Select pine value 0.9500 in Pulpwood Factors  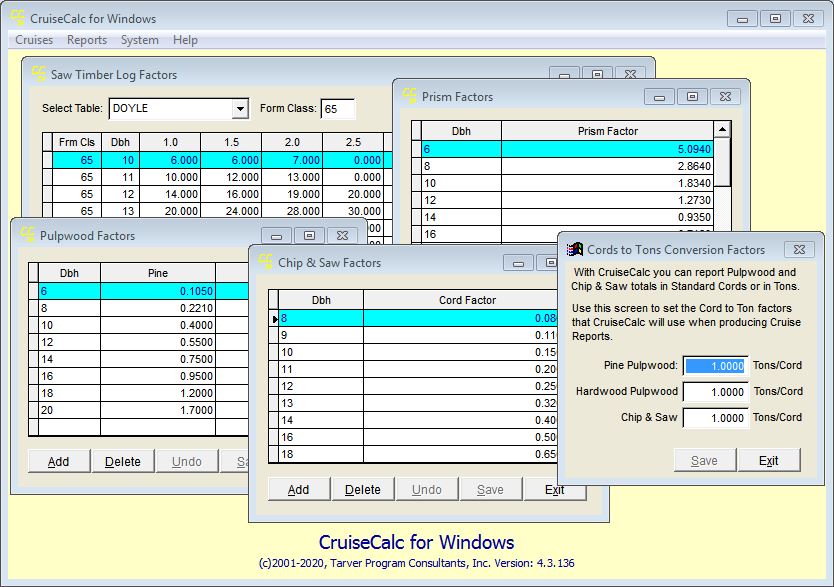click(x=158, y=376)
